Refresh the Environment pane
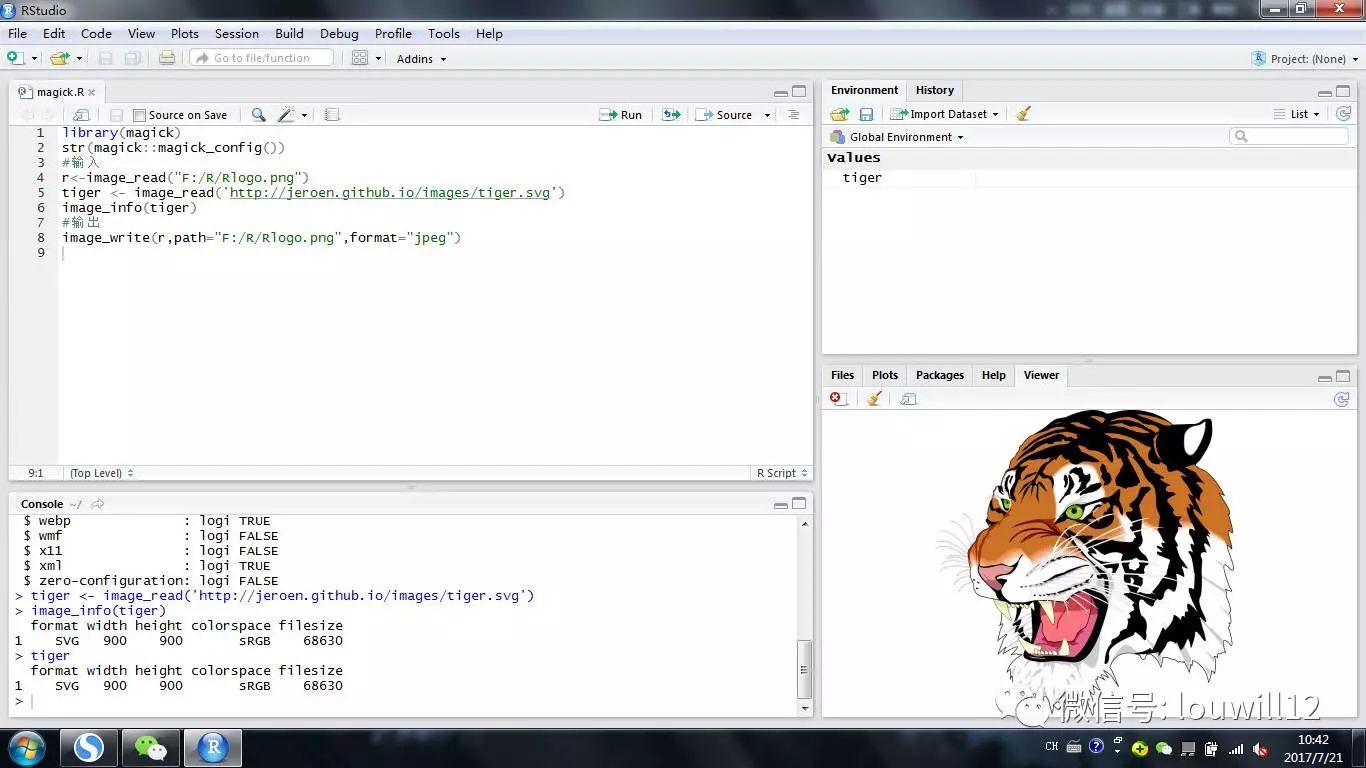The image size is (1366, 768). coord(1343,114)
